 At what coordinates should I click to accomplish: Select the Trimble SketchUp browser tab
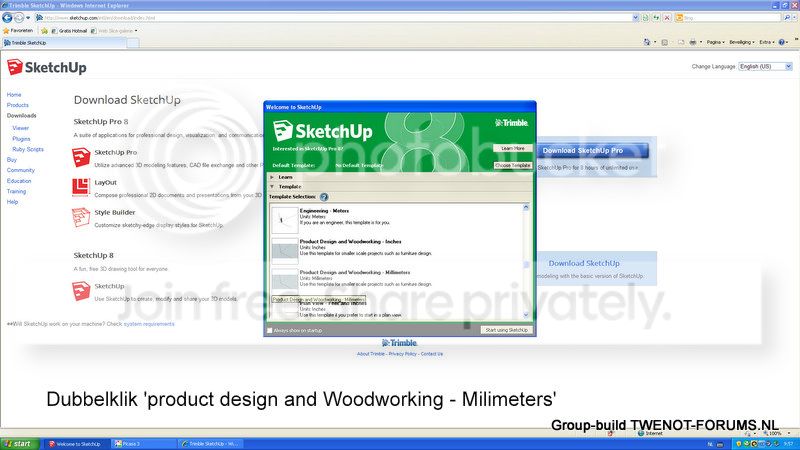click(x=64, y=43)
